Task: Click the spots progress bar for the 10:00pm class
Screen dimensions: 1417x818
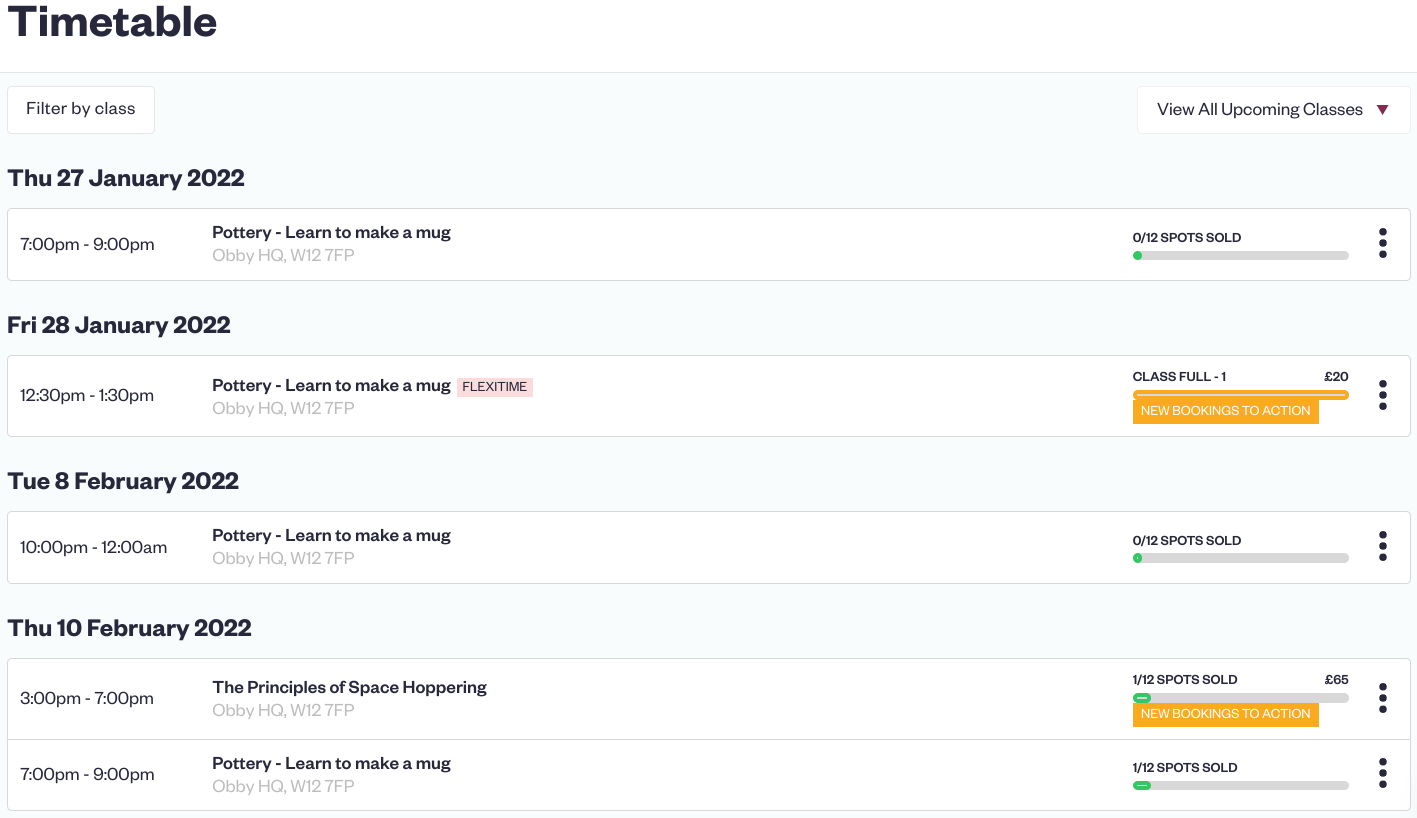Action: pos(1241,558)
